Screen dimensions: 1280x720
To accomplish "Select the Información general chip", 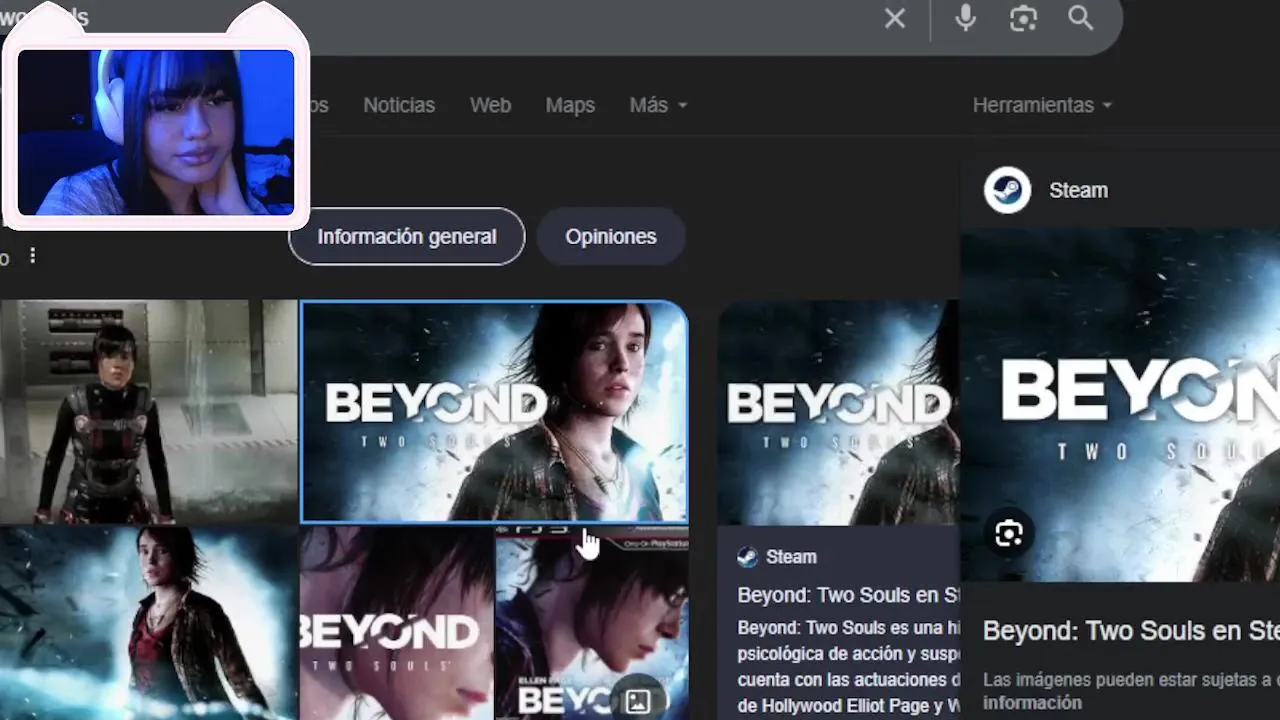I will tap(407, 237).
